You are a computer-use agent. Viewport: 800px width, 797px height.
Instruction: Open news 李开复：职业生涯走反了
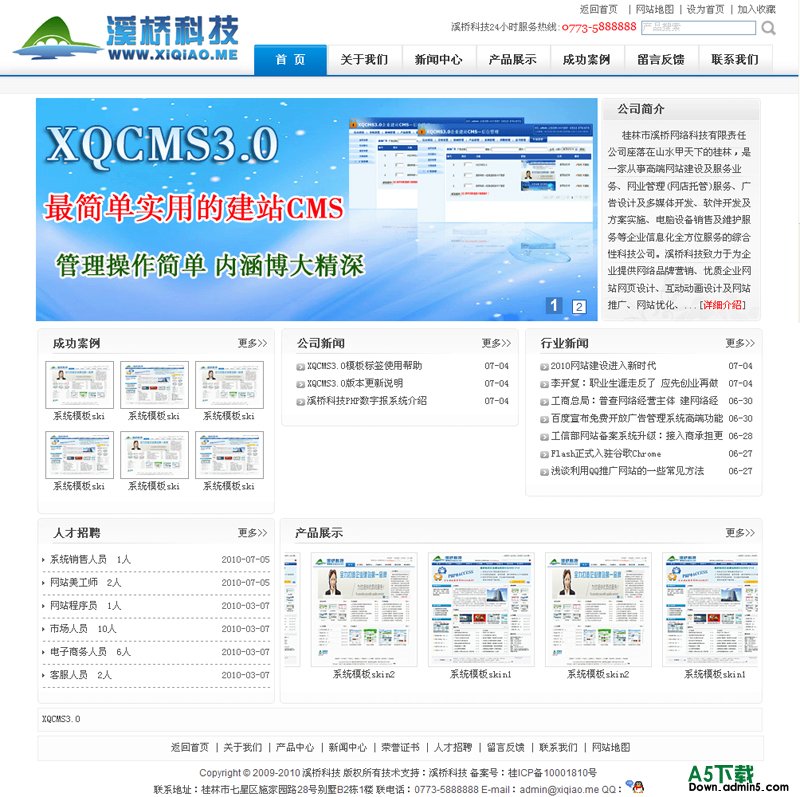(634, 383)
